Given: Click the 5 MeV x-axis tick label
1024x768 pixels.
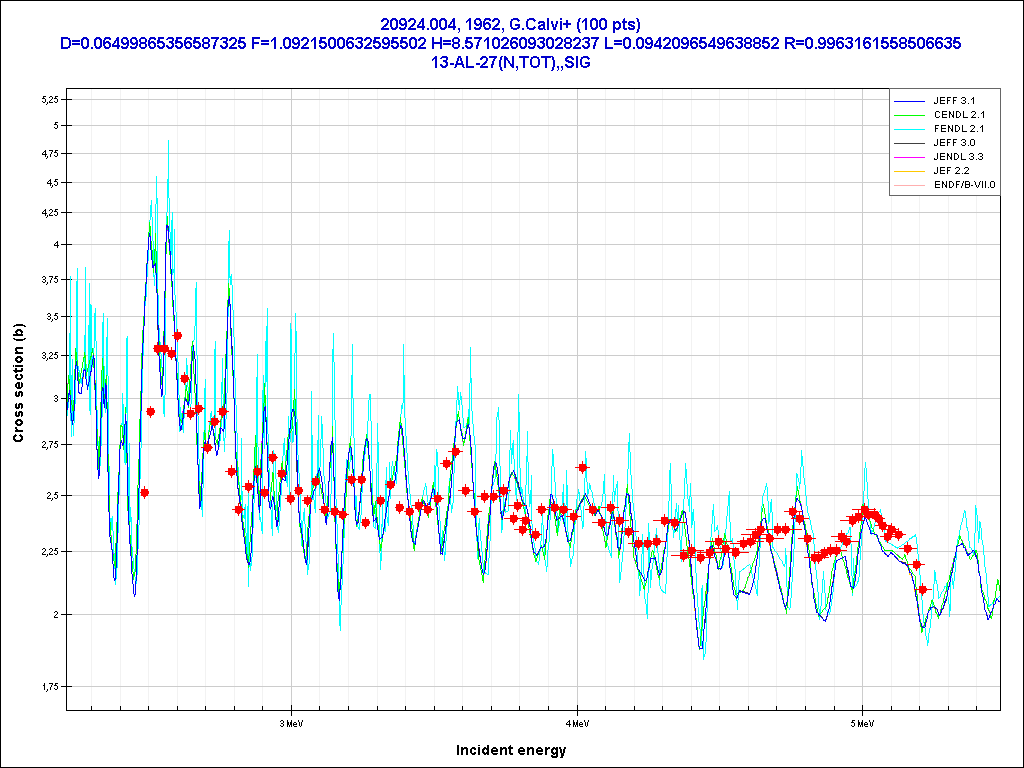Looking at the screenshot, I should coord(861,721).
